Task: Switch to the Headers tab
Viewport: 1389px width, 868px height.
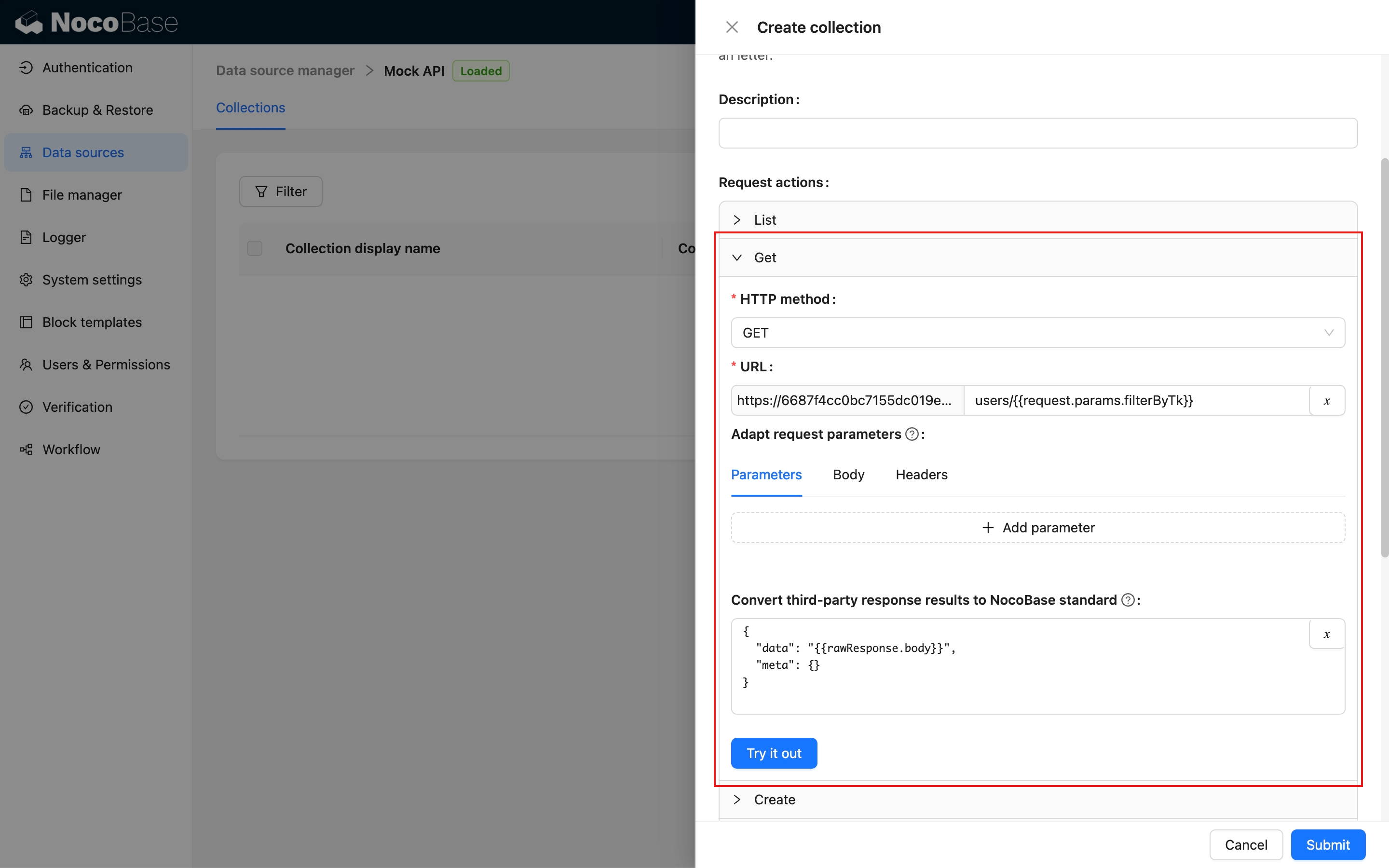Action: 921,475
